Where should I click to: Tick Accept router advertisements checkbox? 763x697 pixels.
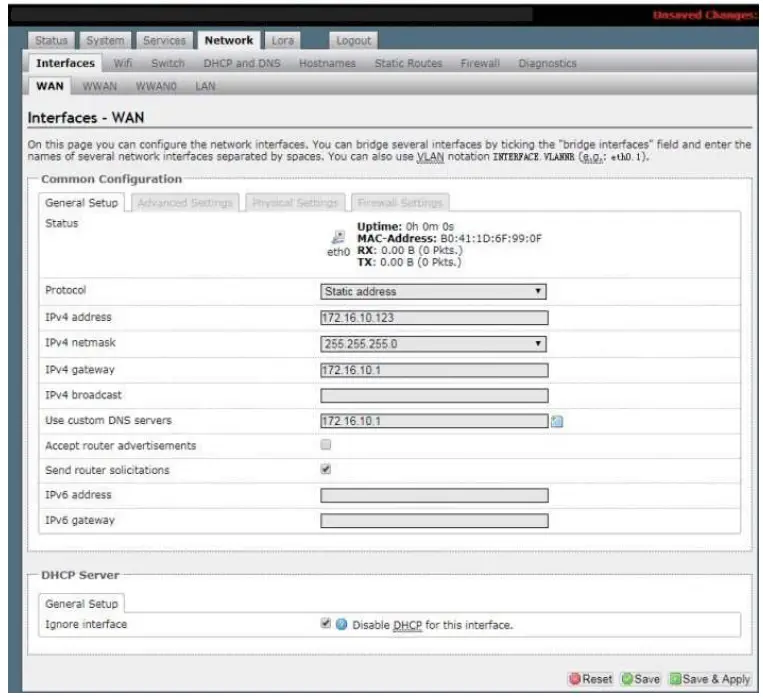coord(326,444)
